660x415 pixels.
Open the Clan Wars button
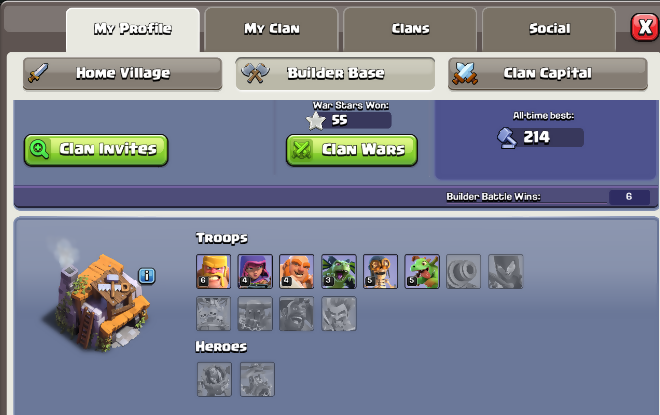[352, 150]
